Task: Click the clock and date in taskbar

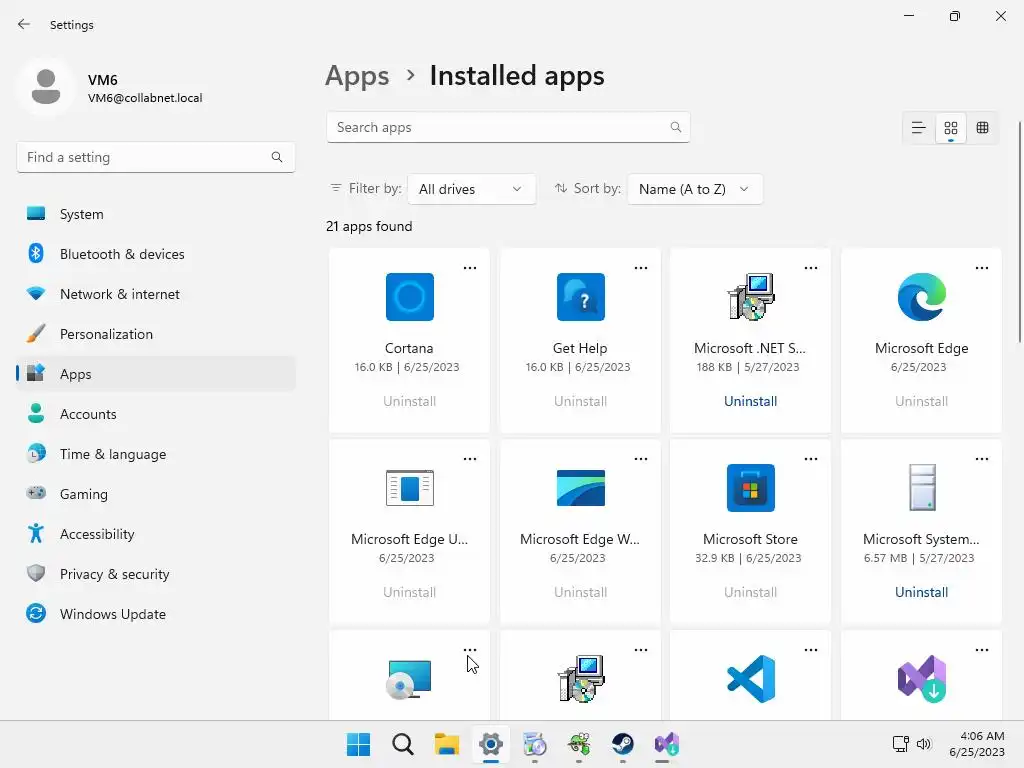Action: 978,744
